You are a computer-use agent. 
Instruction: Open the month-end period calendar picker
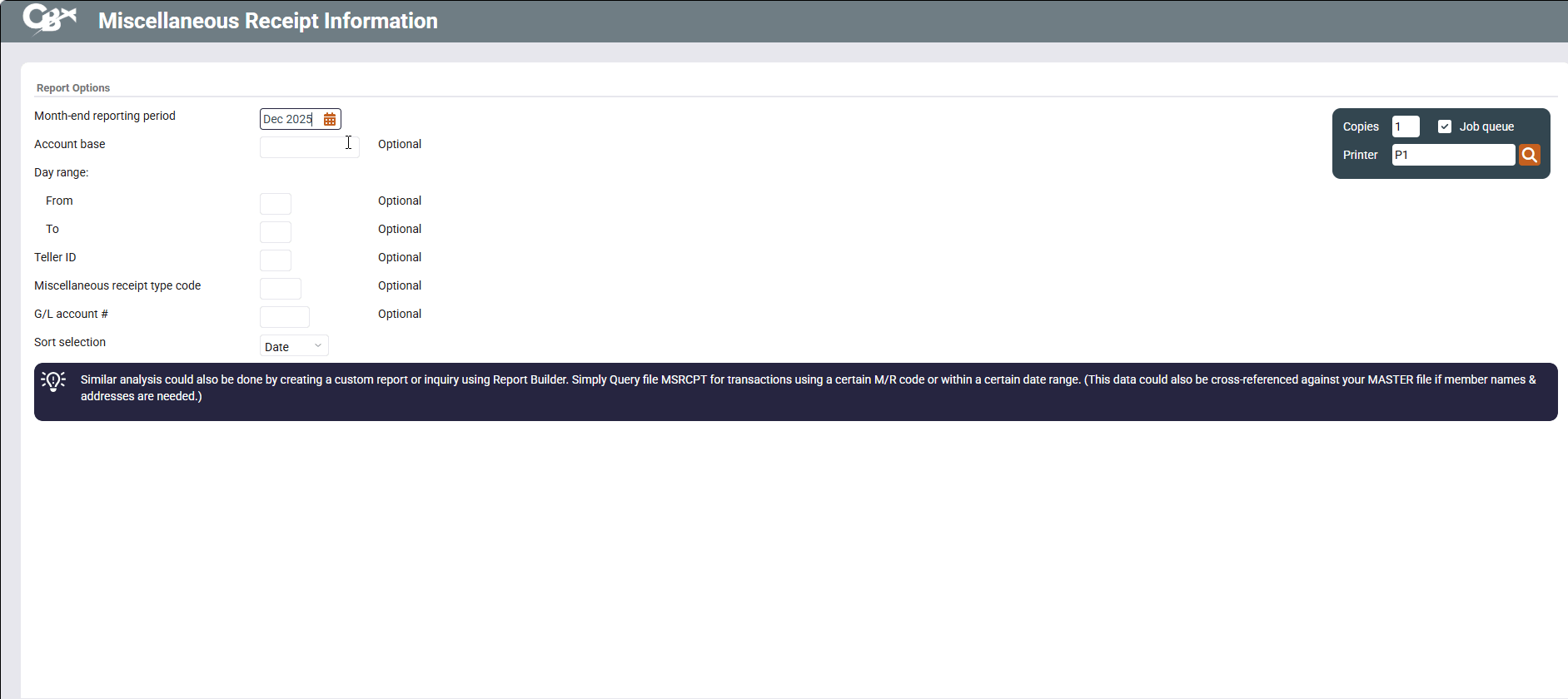(x=330, y=120)
